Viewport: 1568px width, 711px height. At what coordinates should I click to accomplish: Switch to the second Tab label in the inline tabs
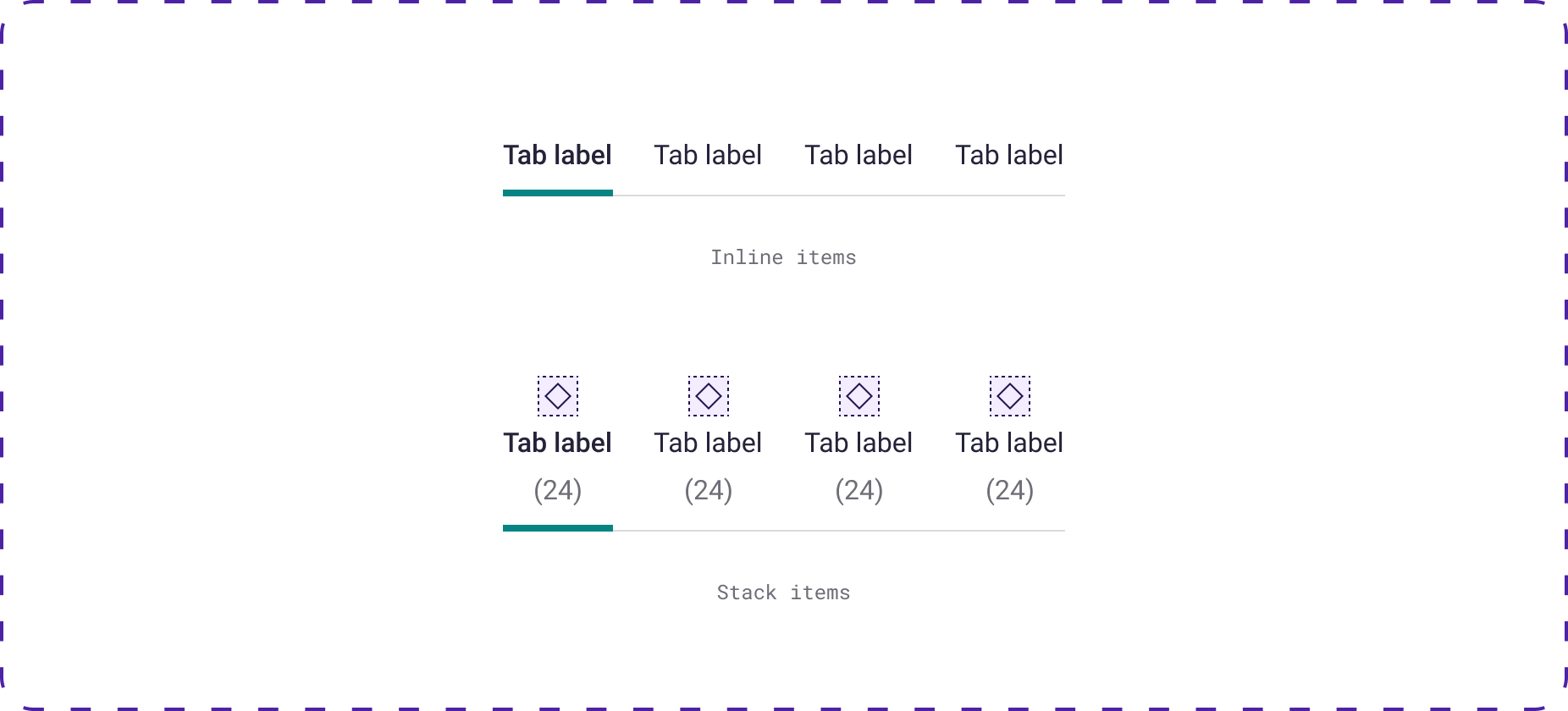click(x=708, y=155)
